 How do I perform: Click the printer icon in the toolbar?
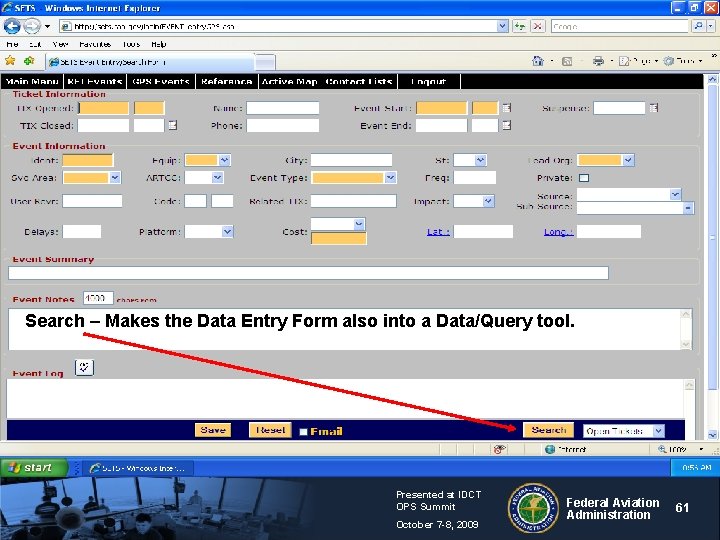coord(598,61)
